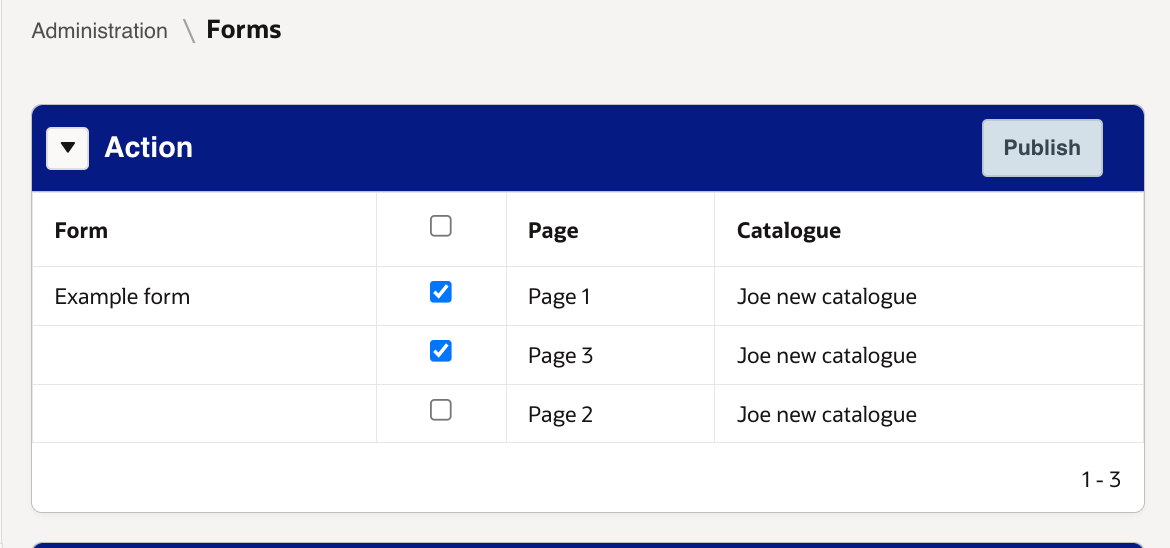Viewport: 1170px width, 548px height.
Task: Select the Example form cell
Action: tap(122, 297)
